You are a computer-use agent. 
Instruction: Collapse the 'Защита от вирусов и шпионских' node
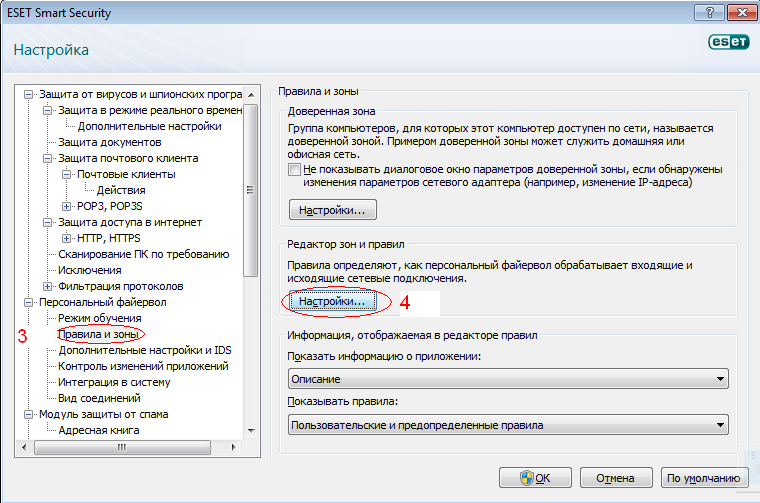click(29, 94)
